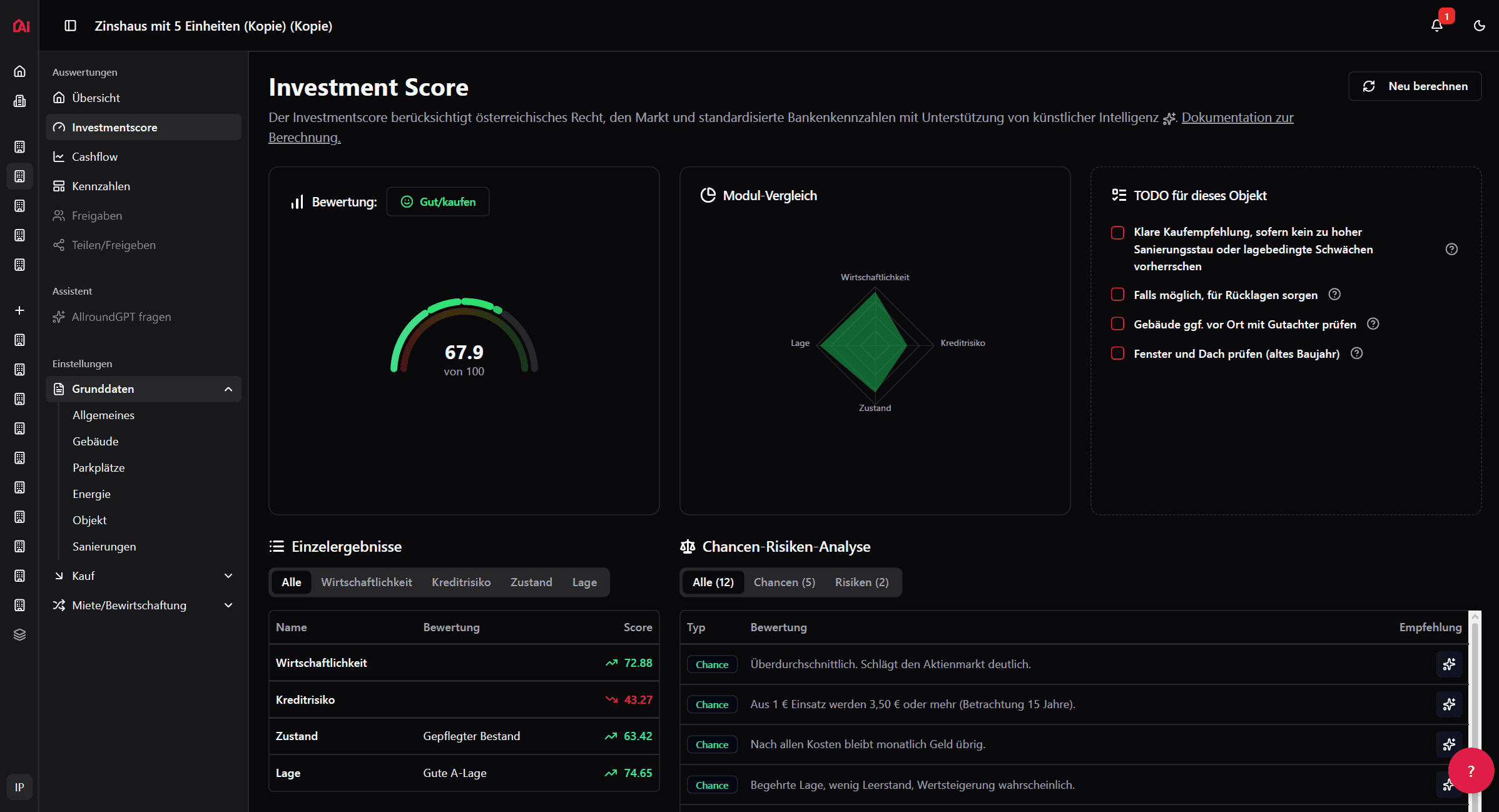This screenshot has height=812, width=1499.
Task: Open red help question bubble
Action: coord(1470,771)
